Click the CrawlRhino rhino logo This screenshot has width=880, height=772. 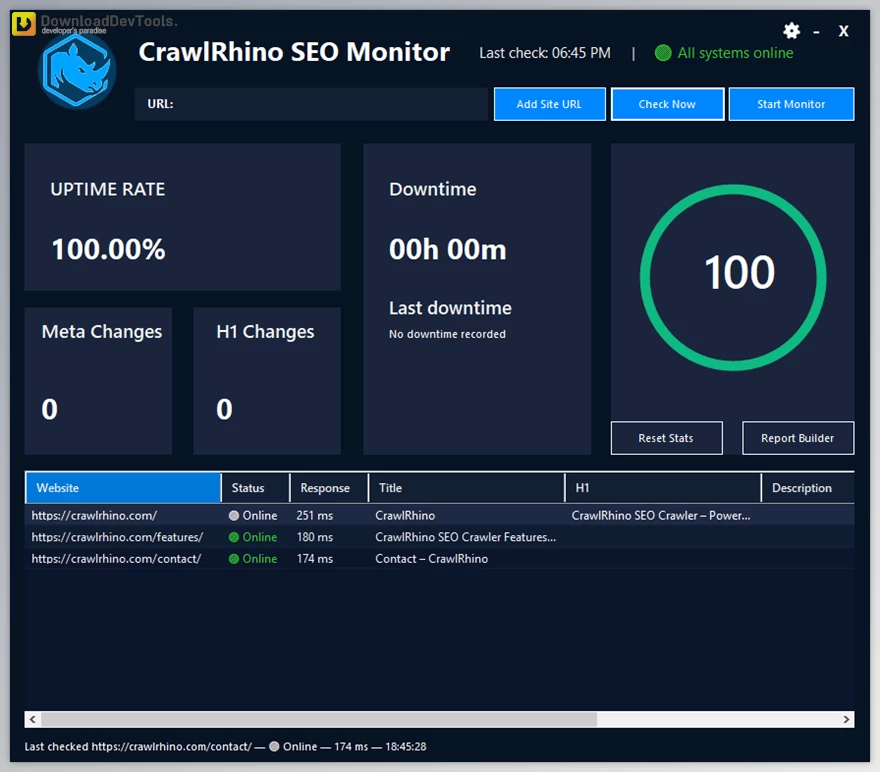pyautogui.click(x=77, y=70)
